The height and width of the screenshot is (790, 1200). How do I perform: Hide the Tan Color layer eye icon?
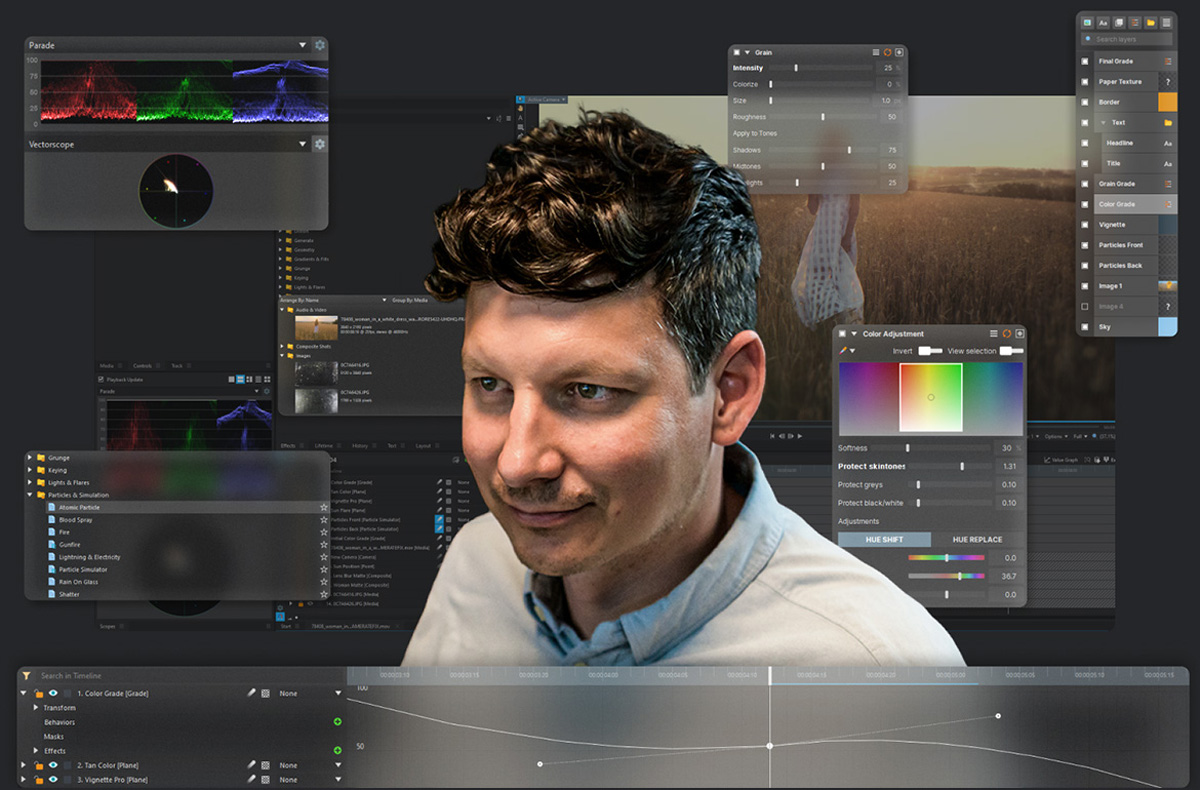pos(53,765)
